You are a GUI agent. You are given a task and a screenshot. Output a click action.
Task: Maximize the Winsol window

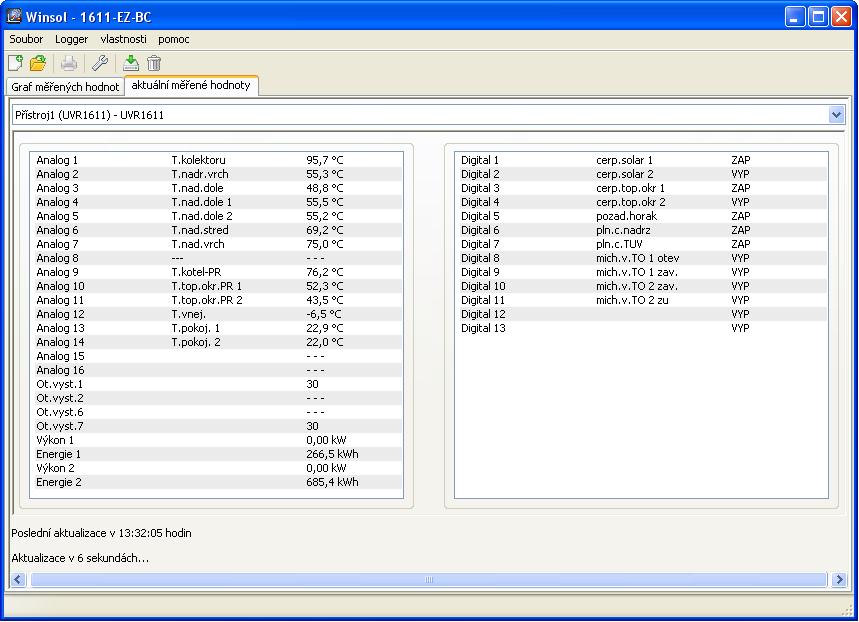[x=818, y=16]
